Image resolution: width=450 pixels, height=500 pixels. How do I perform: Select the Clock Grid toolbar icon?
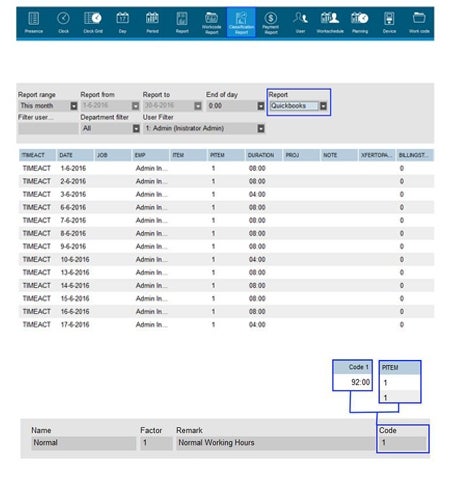tap(93, 22)
